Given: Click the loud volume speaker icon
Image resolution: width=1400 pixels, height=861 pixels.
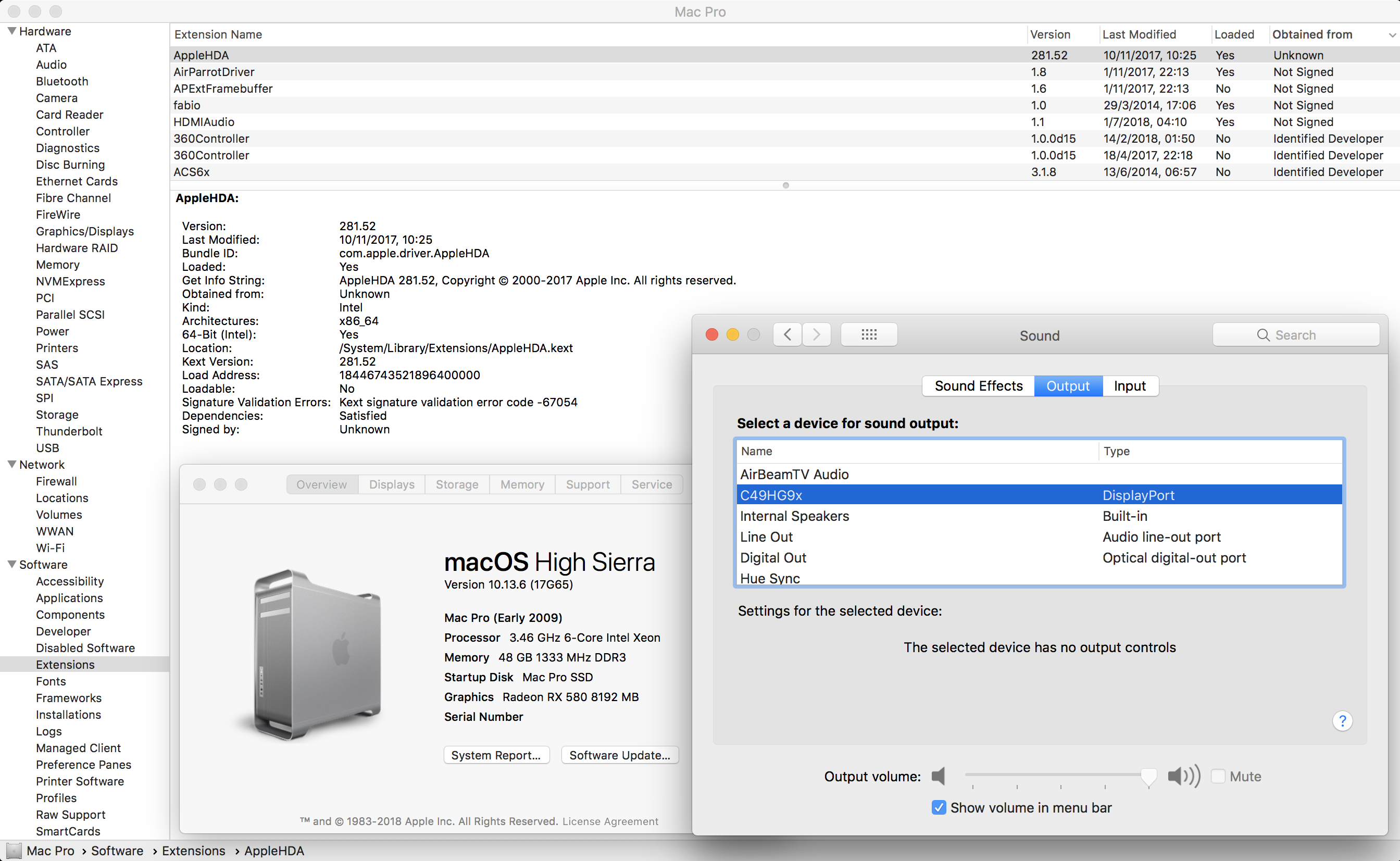Looking at the screenshot, I should point(1184,776).
